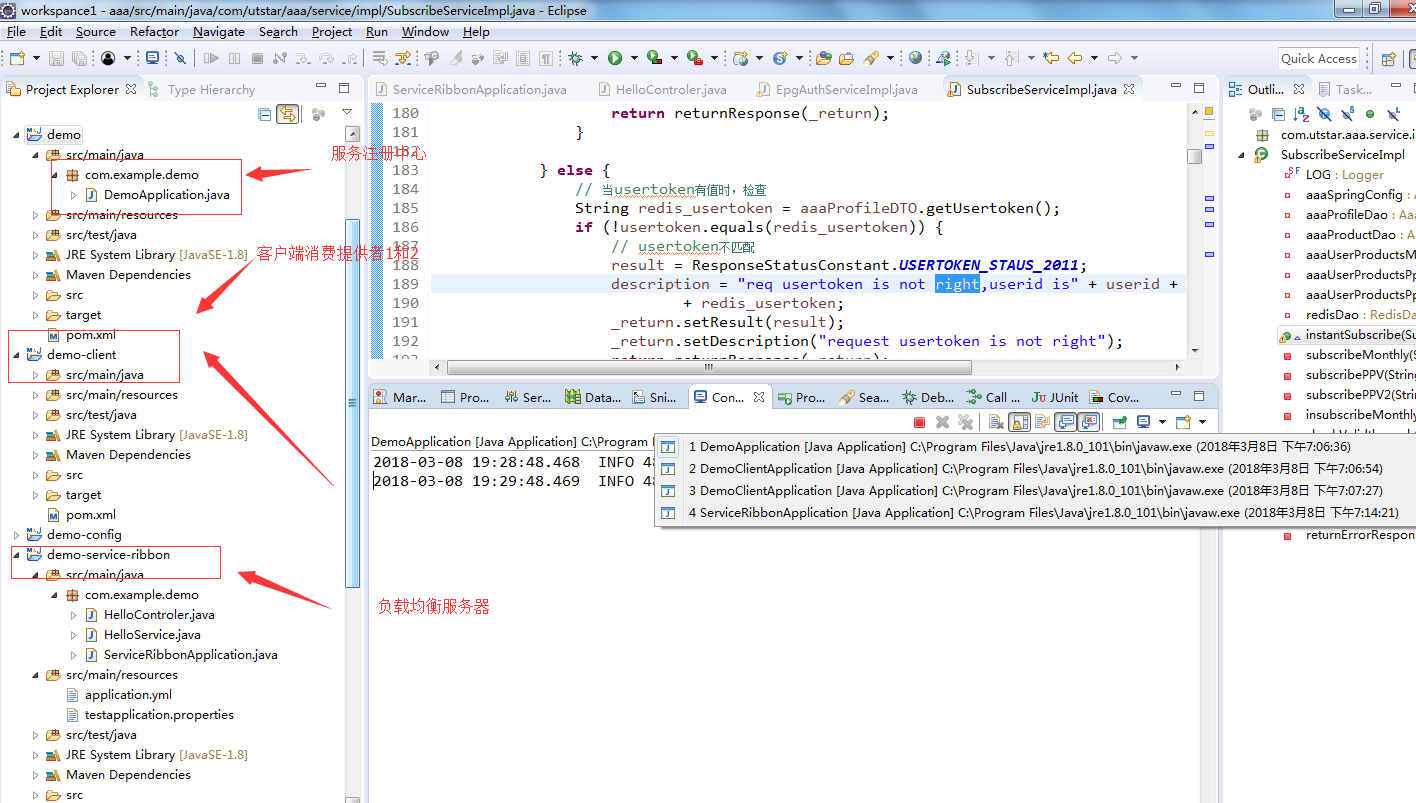Open the Debug button dropdown arrow
The width and height of the screenshot is (1416, 803).
[594, 58]
